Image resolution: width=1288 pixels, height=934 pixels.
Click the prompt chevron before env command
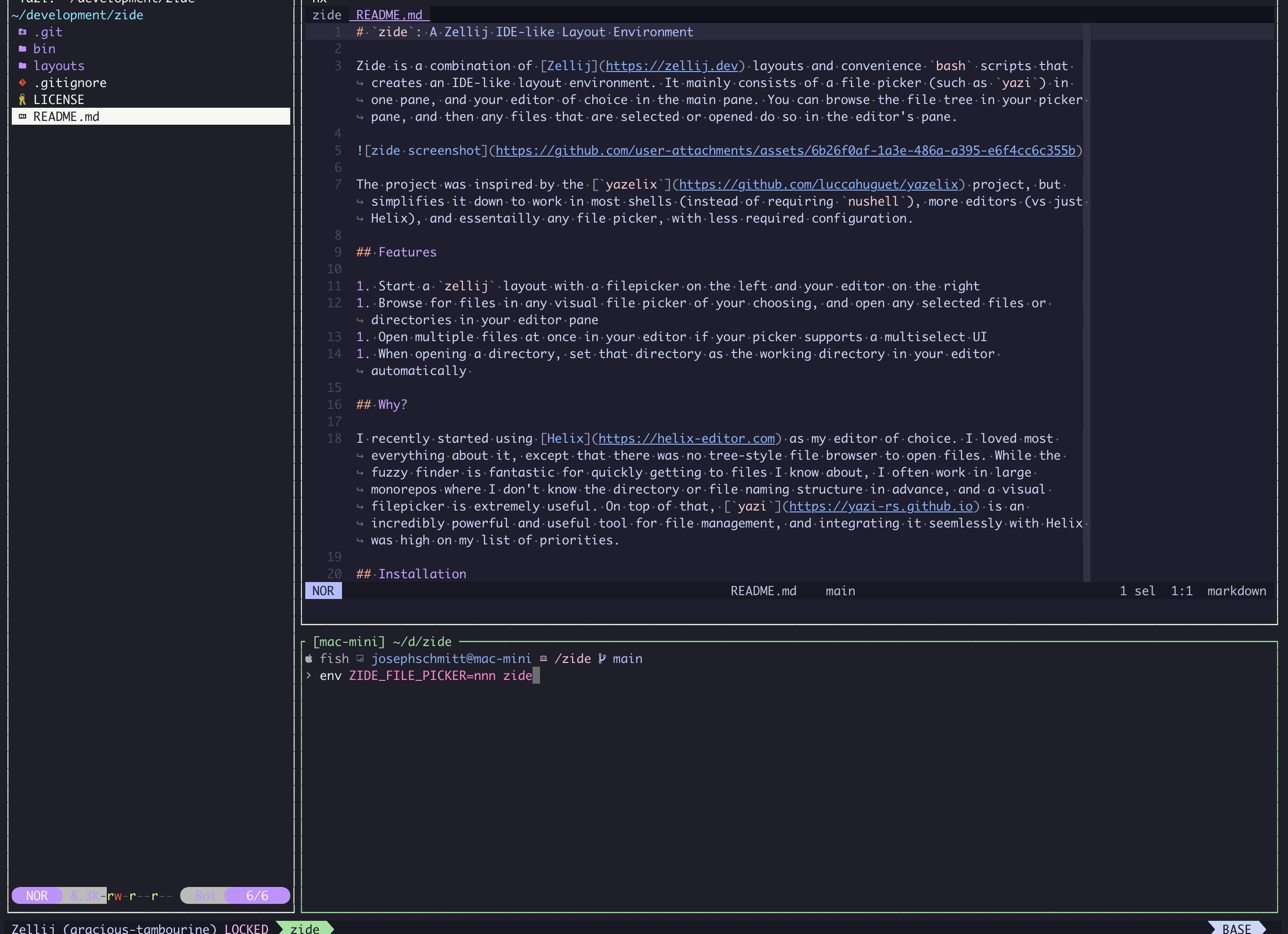309,676
